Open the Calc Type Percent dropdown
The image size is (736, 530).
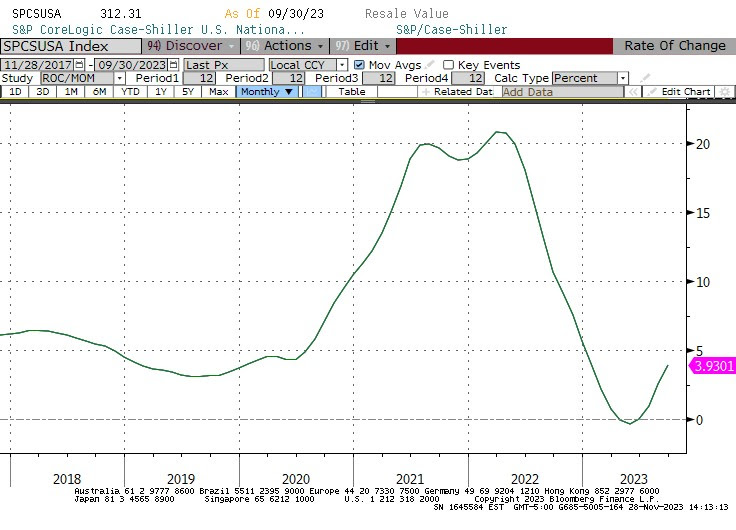623,78
